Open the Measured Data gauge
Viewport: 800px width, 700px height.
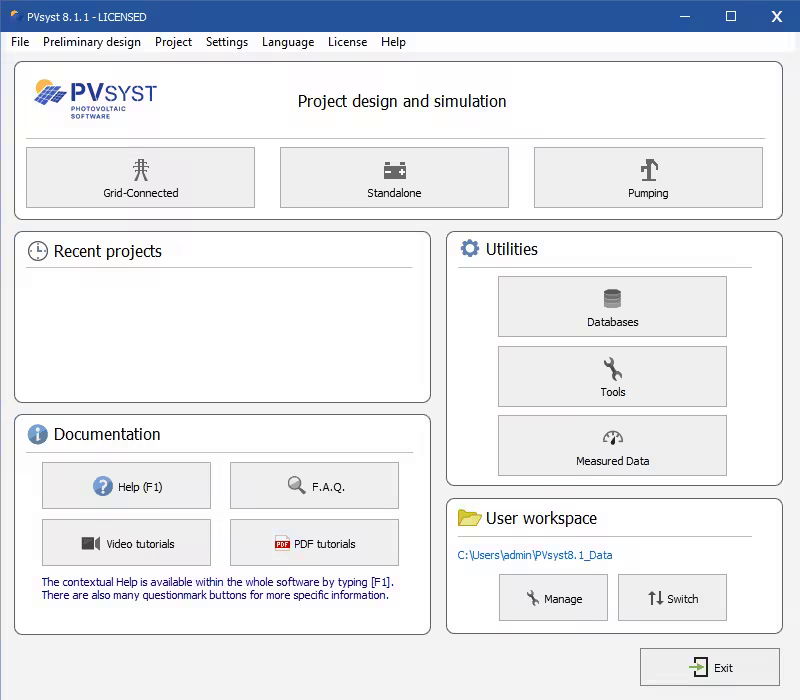612,446
